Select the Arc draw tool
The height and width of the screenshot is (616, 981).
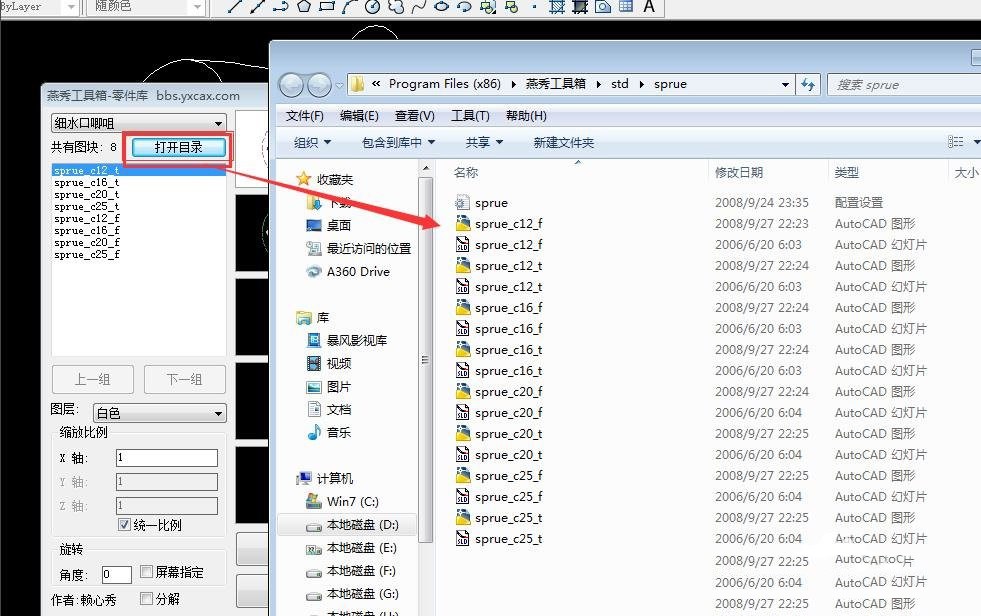coord(349,7)
